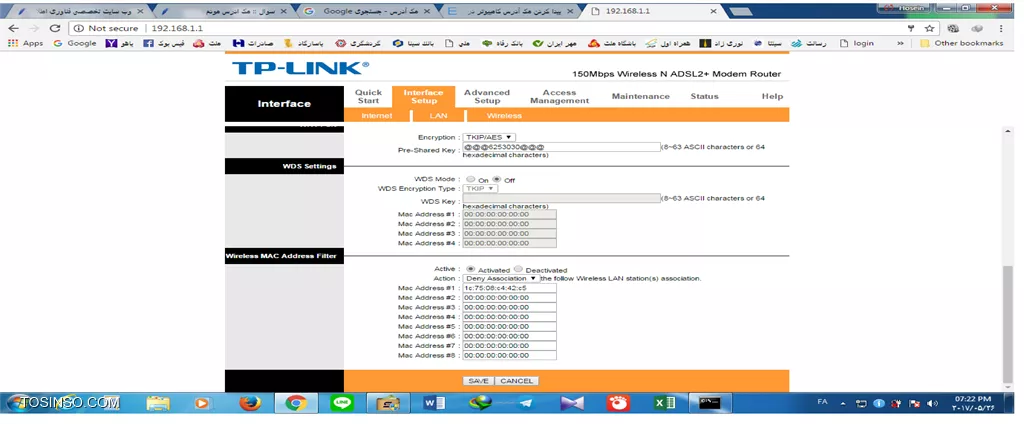This screenshot has height=424, width=1024.
Task: Open Microsoft Excel taskbar icon
Action: click(664, 404)
